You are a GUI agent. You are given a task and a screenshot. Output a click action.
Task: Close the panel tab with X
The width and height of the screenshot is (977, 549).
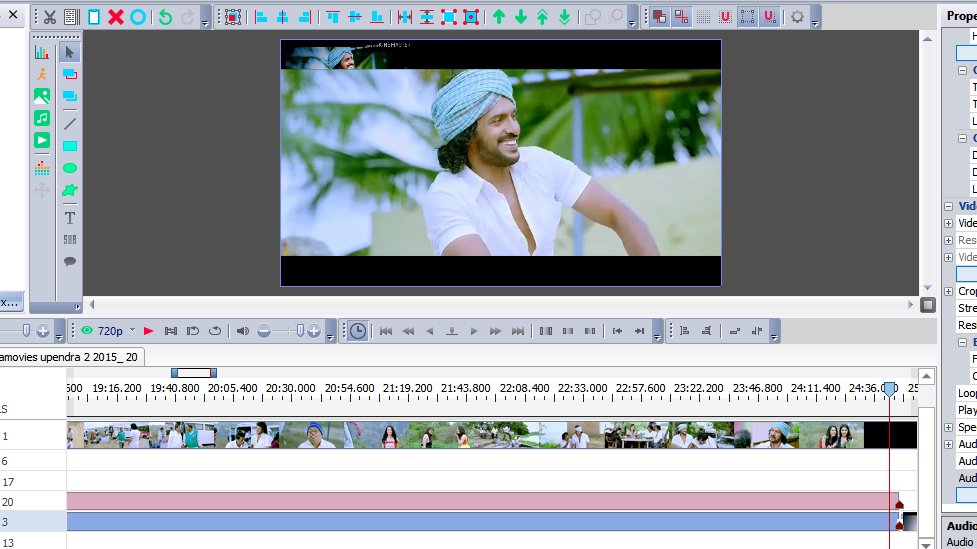point(12,14)
